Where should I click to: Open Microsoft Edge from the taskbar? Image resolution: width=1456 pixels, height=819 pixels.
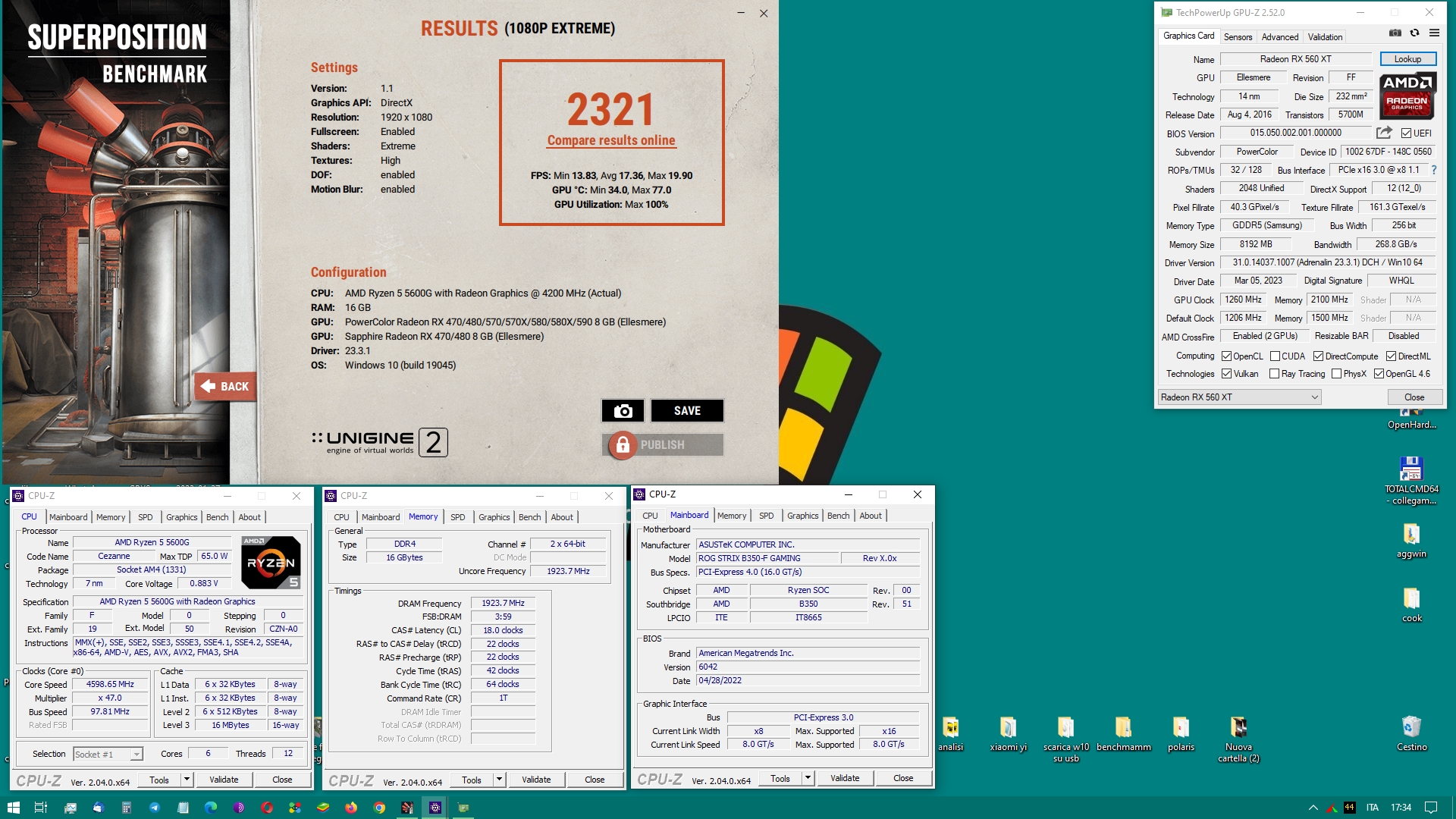pyautogui.click(x=210, y=808)
